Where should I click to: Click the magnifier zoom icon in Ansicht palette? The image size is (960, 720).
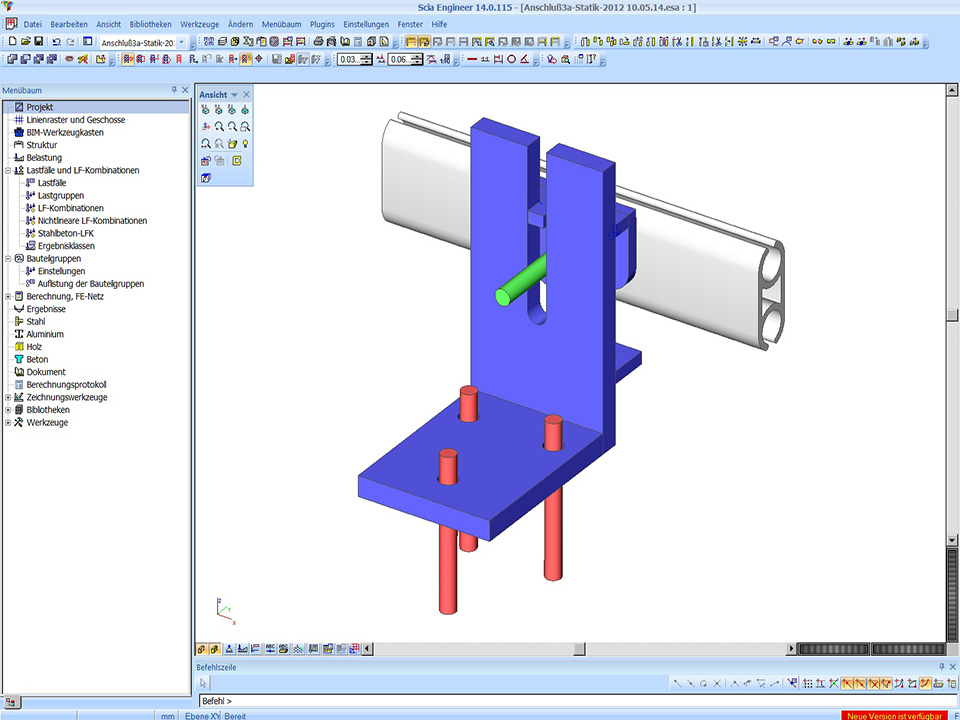pos(219,127)
